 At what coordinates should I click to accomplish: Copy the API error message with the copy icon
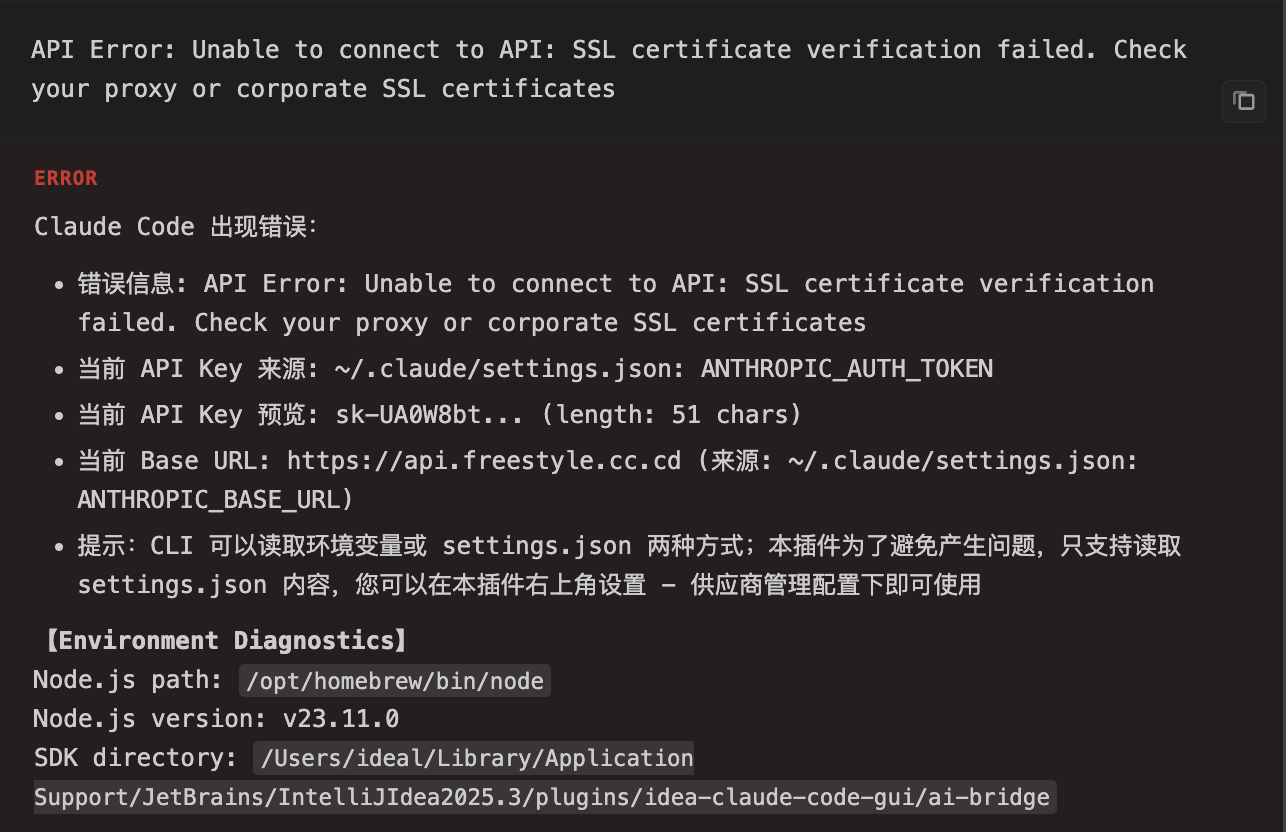tap(1244, 101)
